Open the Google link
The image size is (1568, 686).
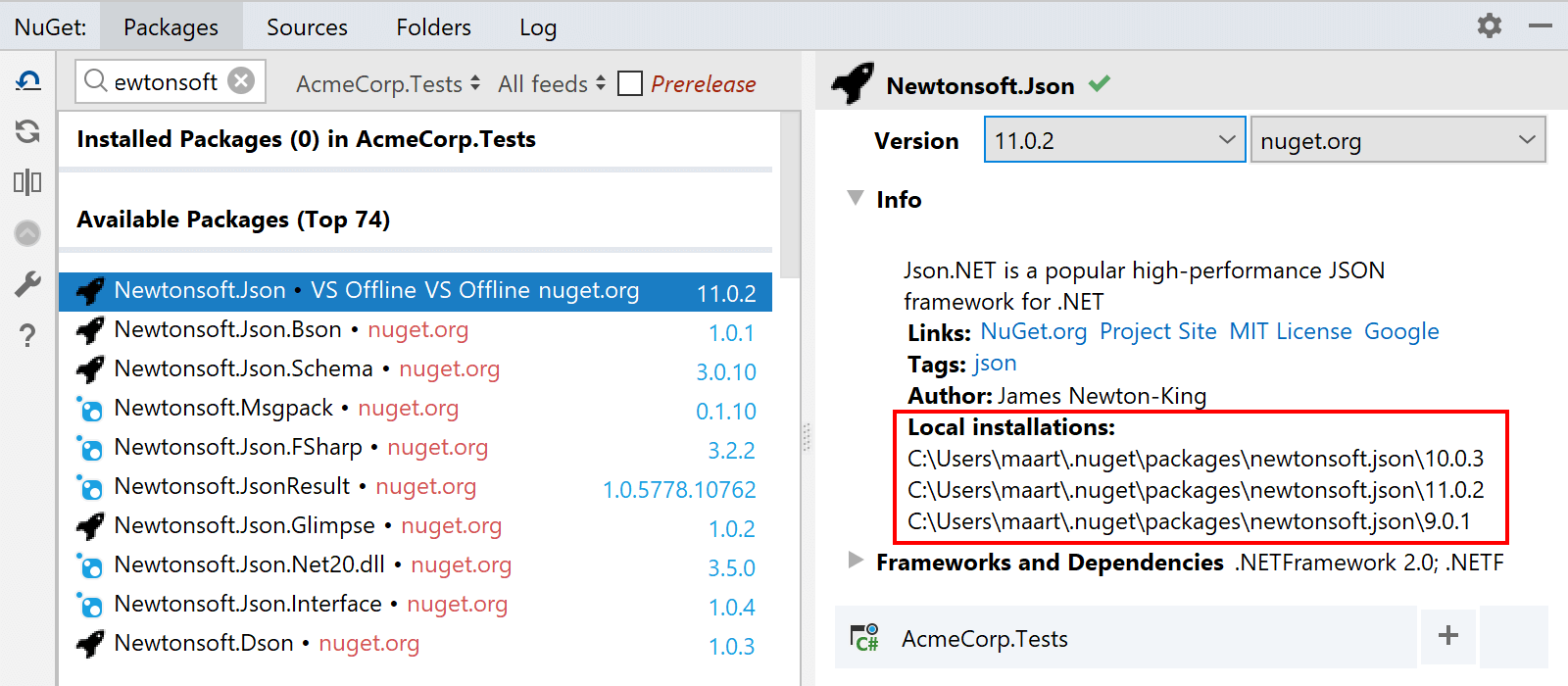click(1401, 332)
